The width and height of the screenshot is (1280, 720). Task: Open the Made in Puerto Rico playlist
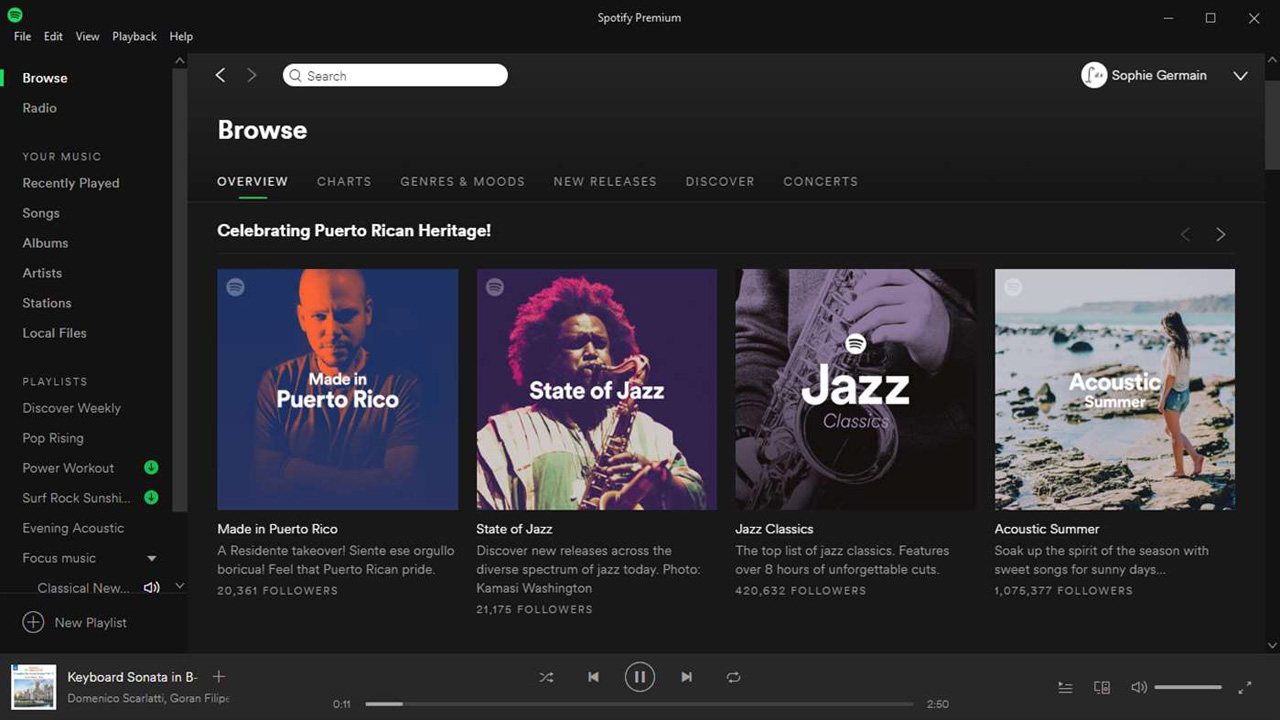coord(337,389)
